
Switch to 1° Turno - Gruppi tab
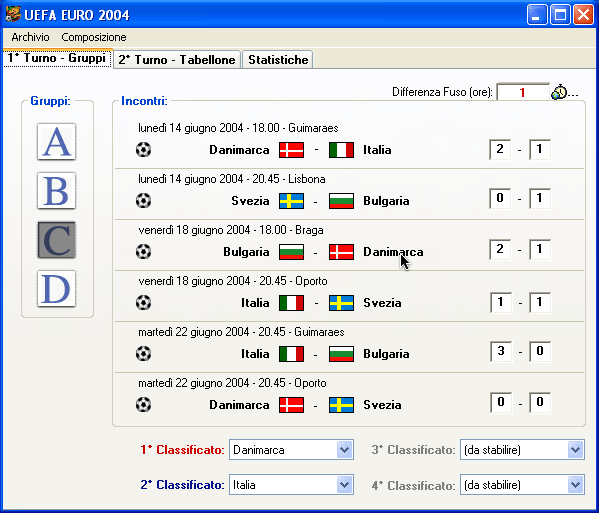pos(57,58)
